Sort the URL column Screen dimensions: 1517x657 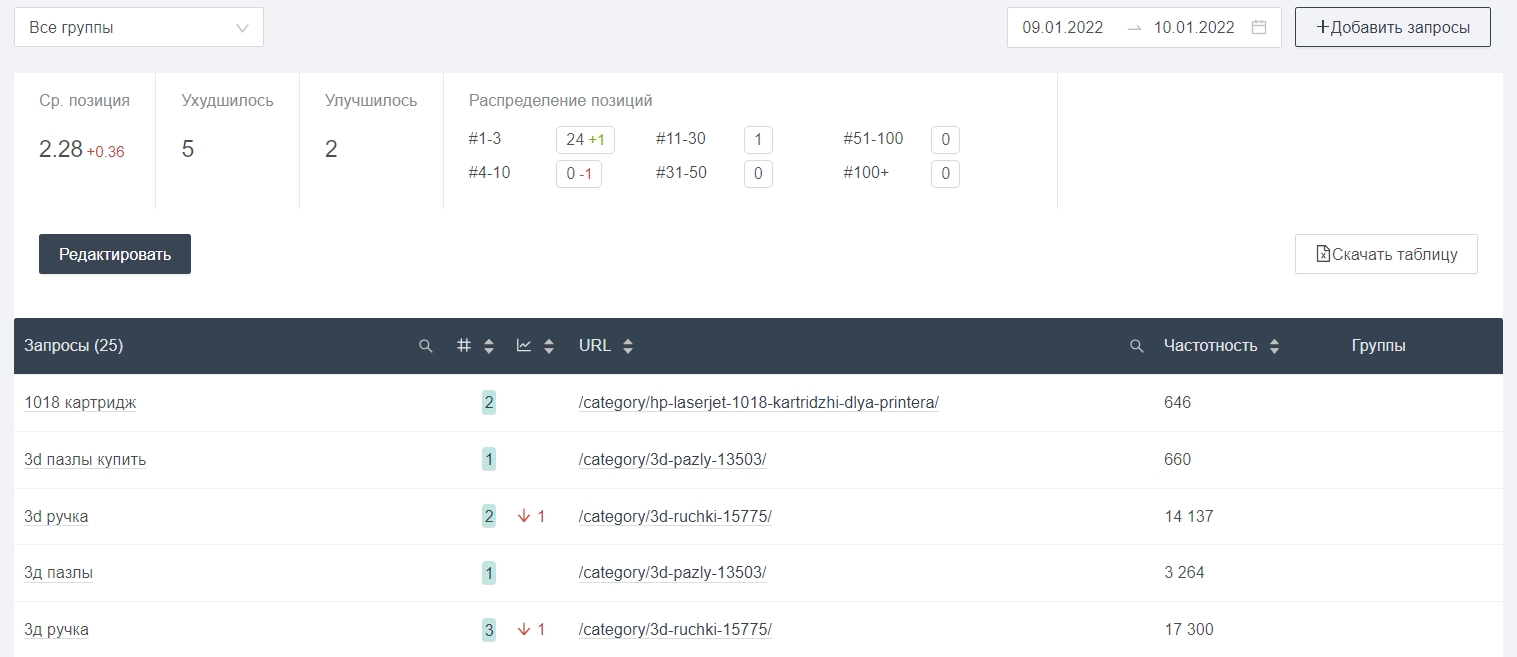(x=627, y=346)
